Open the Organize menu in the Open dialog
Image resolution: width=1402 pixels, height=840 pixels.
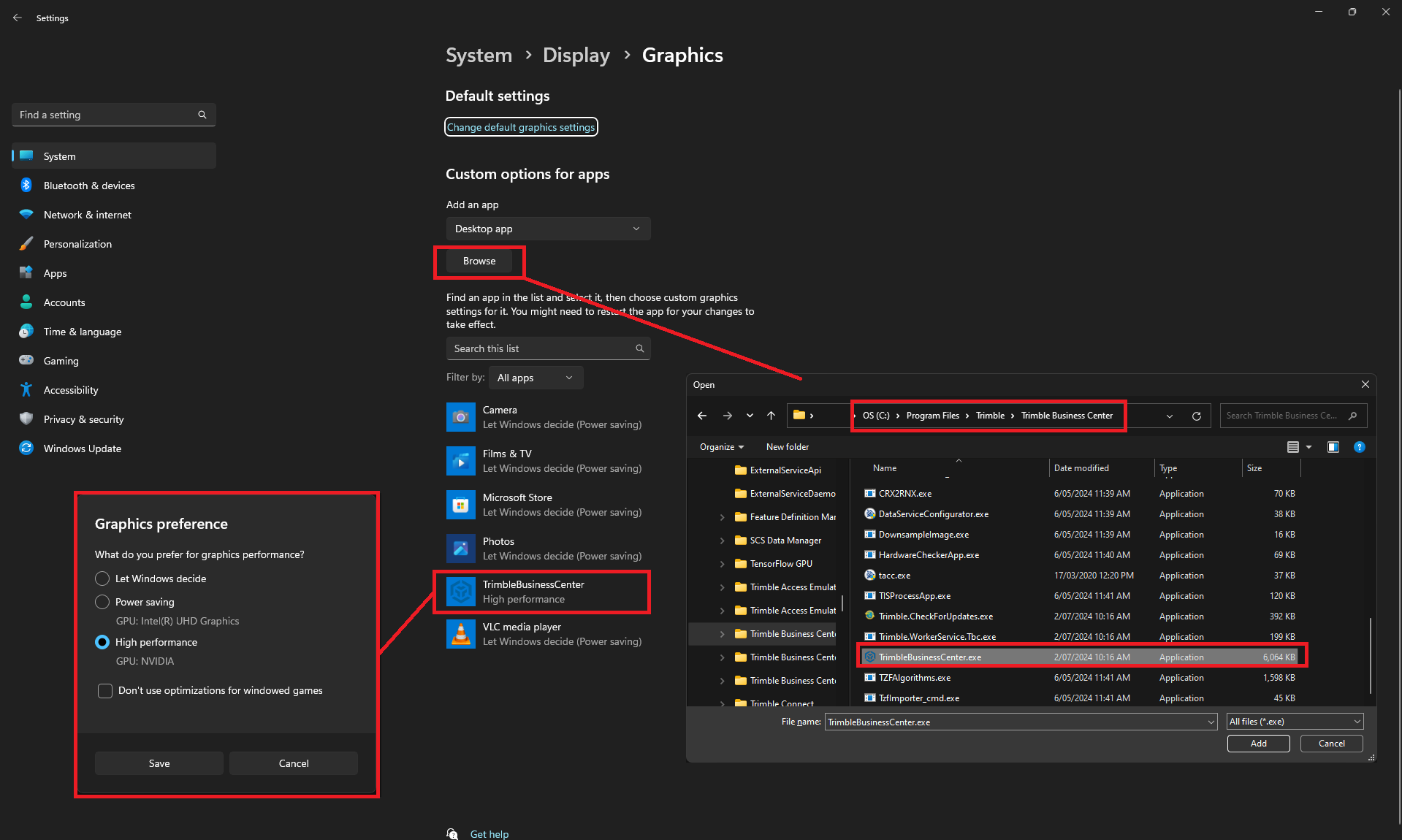click(720, 446)
